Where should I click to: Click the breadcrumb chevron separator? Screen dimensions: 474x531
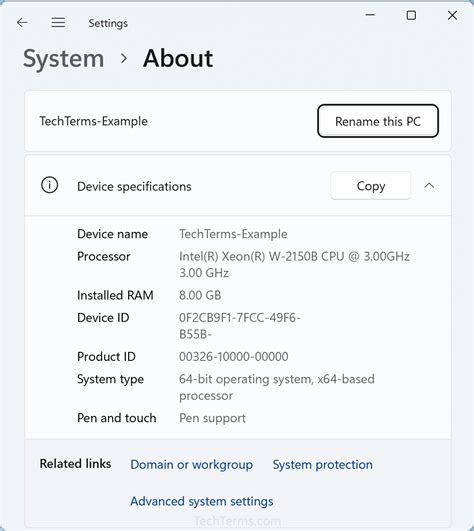tap(124, 59)
